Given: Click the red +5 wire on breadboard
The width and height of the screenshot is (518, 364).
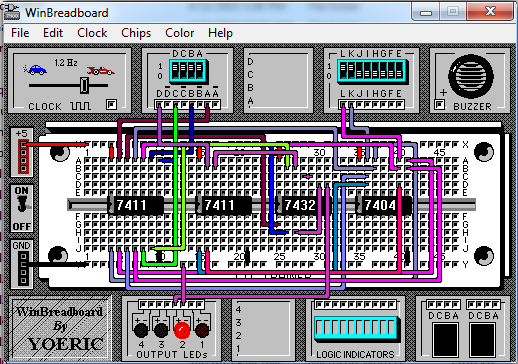Looking at the screenshot, I should click(x=56, y=144).
